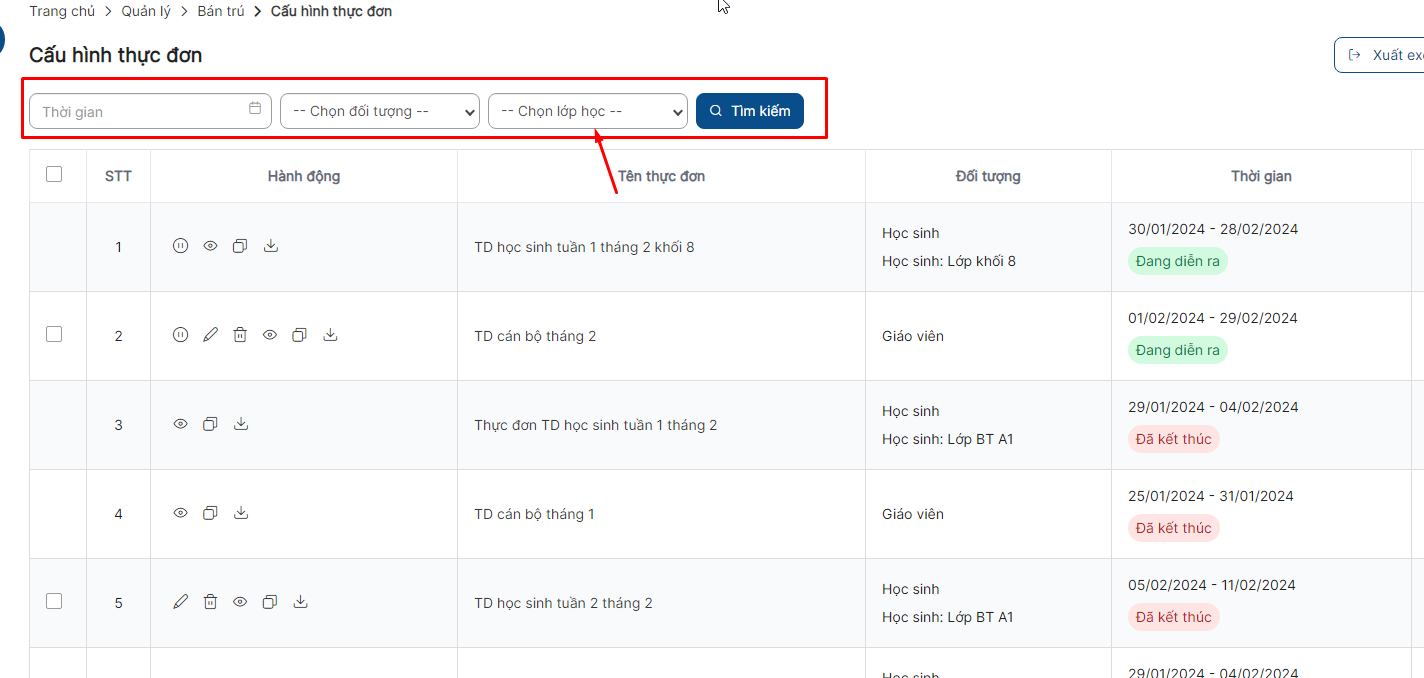Click 'Đã kết thúc' badge for 'TD cán bộ tháng 1'
Screen dimensions: 1424x678
[x=1174, y=528]
